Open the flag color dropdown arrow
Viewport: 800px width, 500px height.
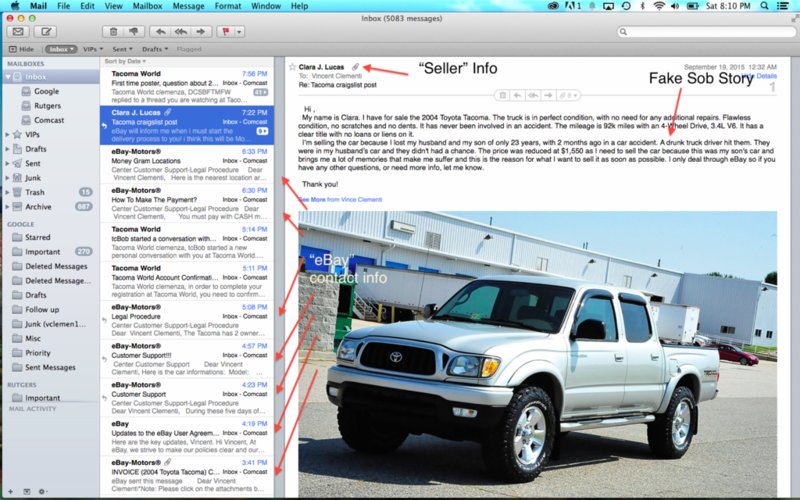(x=239, y=32)
